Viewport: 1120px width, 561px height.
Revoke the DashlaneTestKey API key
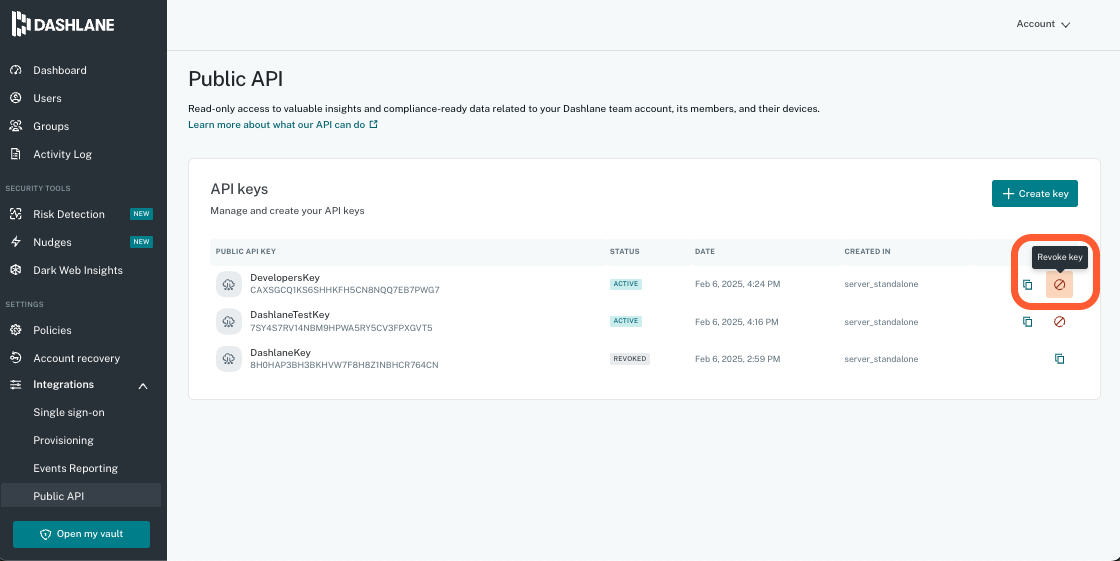[x=1059, y=322]
